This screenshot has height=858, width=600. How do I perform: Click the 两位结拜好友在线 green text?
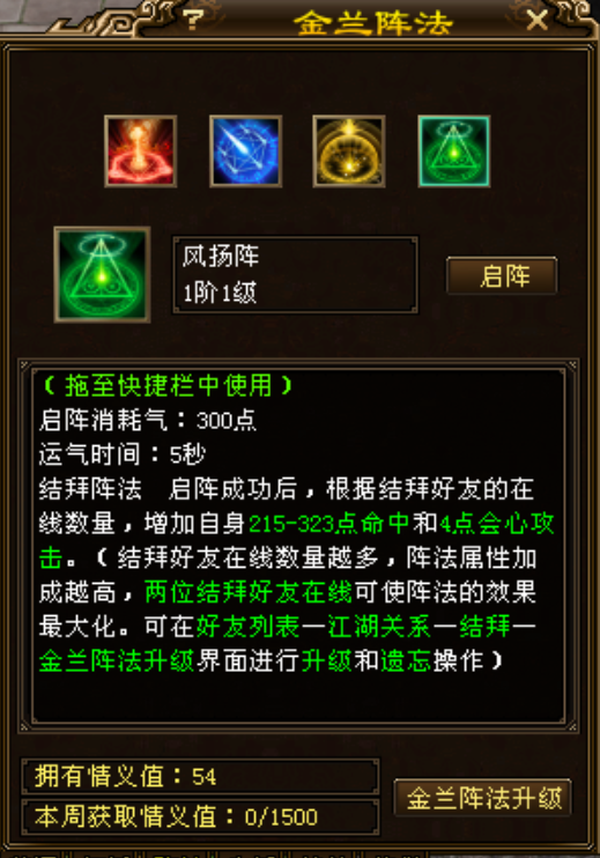248,593
